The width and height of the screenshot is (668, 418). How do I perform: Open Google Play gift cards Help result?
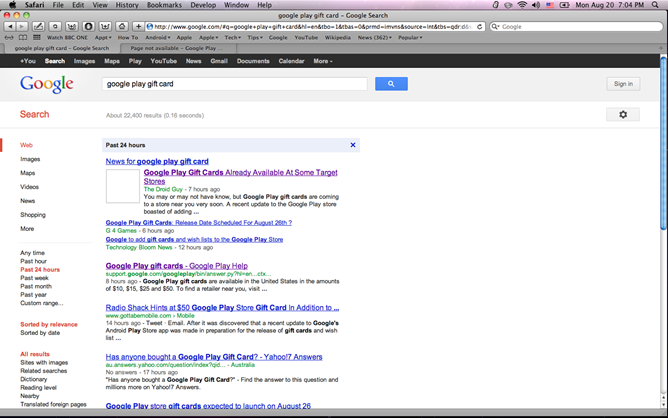(176, 265)
